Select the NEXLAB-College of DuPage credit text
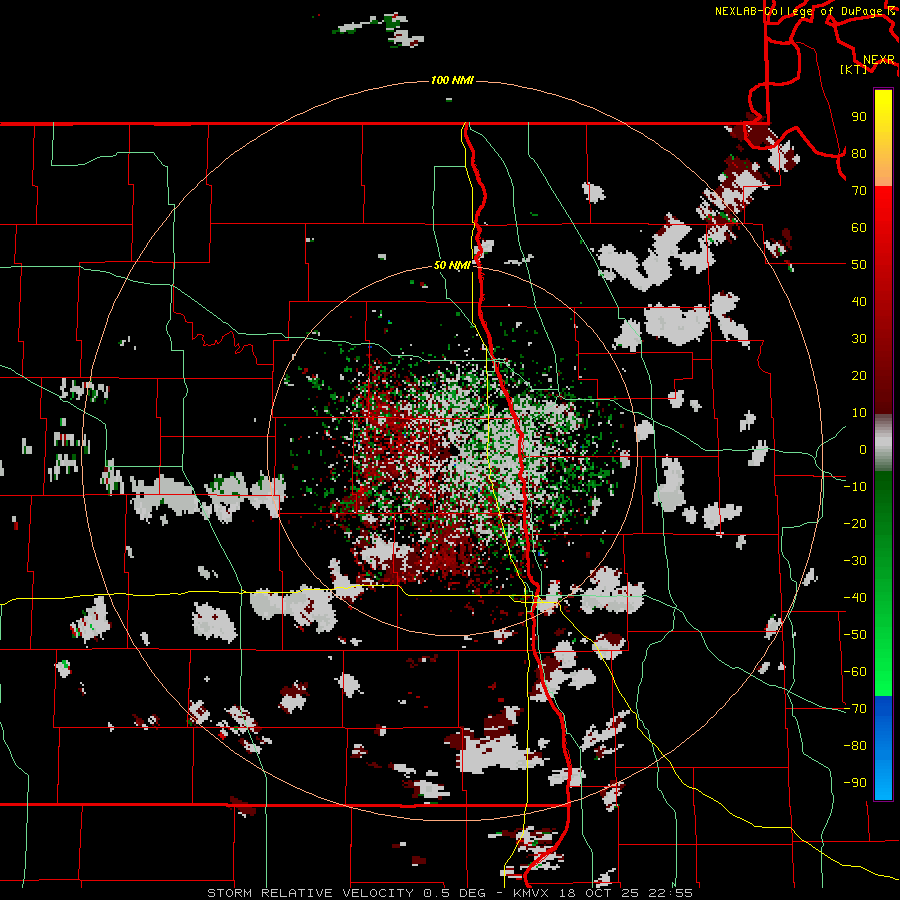The height and width of the screenshot is (900, 900). click(x=799, y=11)
